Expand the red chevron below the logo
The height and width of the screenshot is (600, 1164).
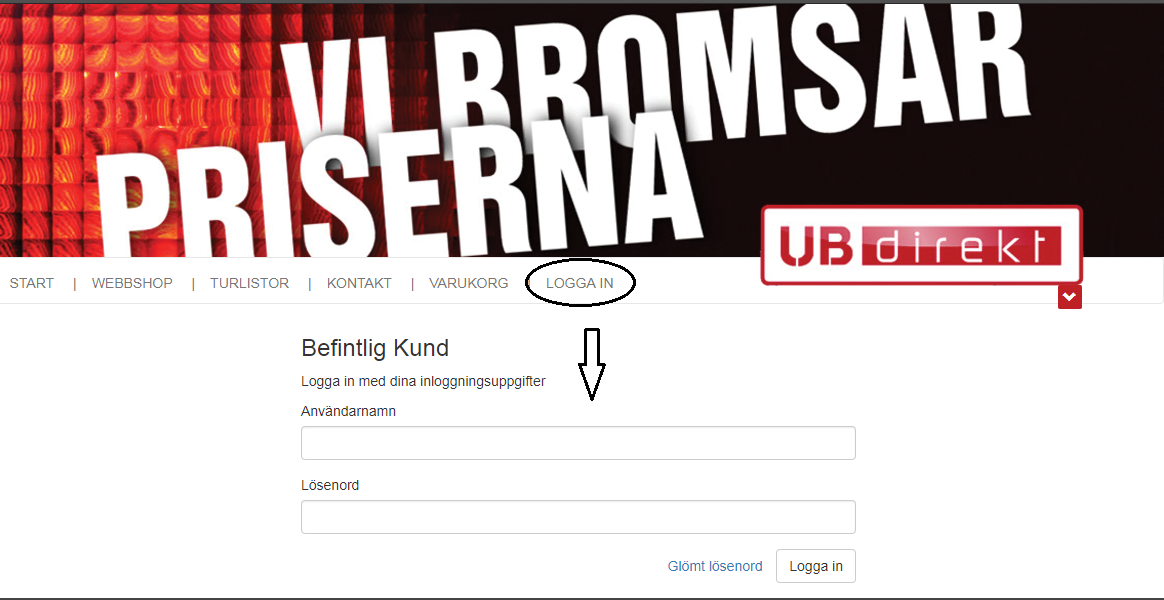(1070, 297)
